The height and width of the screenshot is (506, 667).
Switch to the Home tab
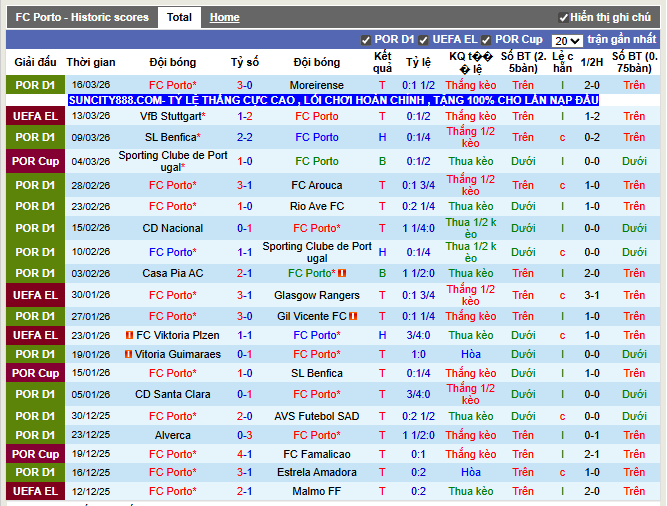(x=224, y=17)
